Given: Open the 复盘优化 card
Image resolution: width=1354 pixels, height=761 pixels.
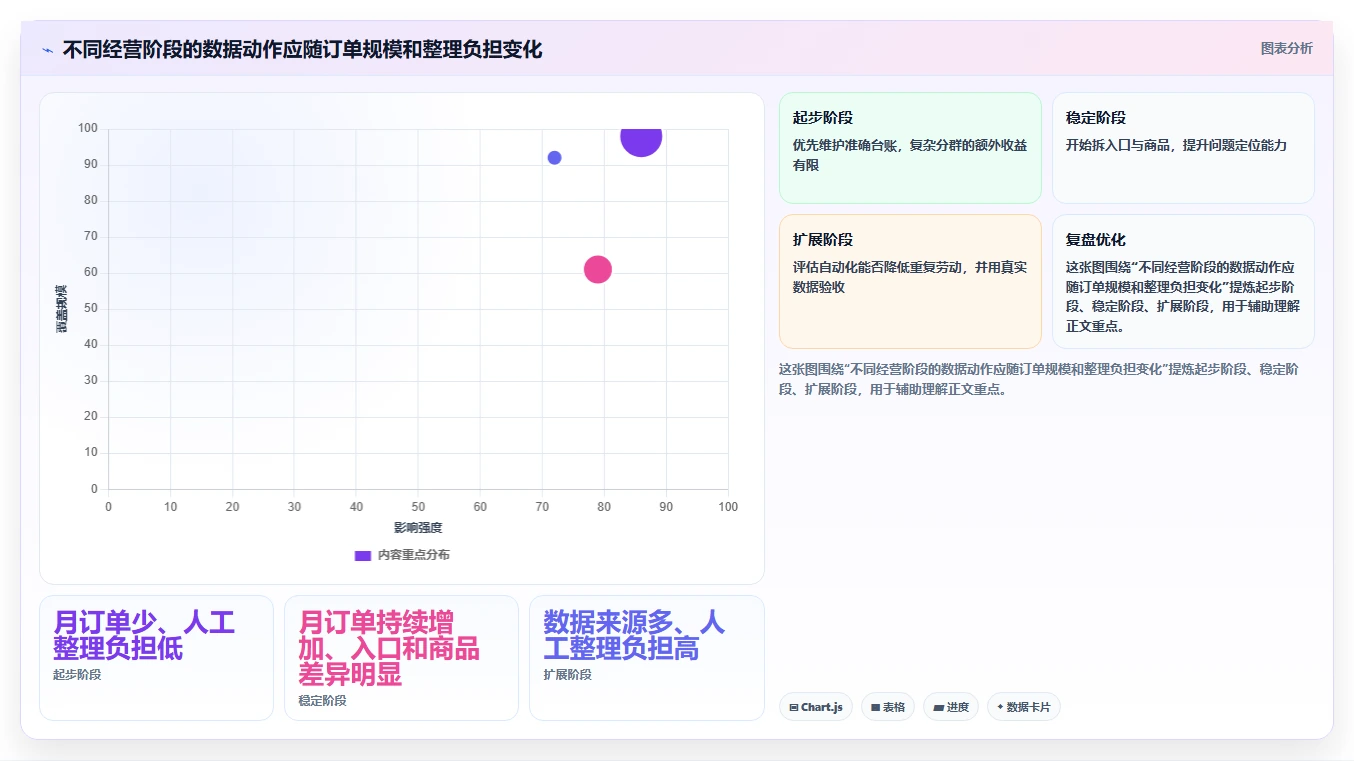Looking at the screenshot, I should click(x=1183, y=281).
